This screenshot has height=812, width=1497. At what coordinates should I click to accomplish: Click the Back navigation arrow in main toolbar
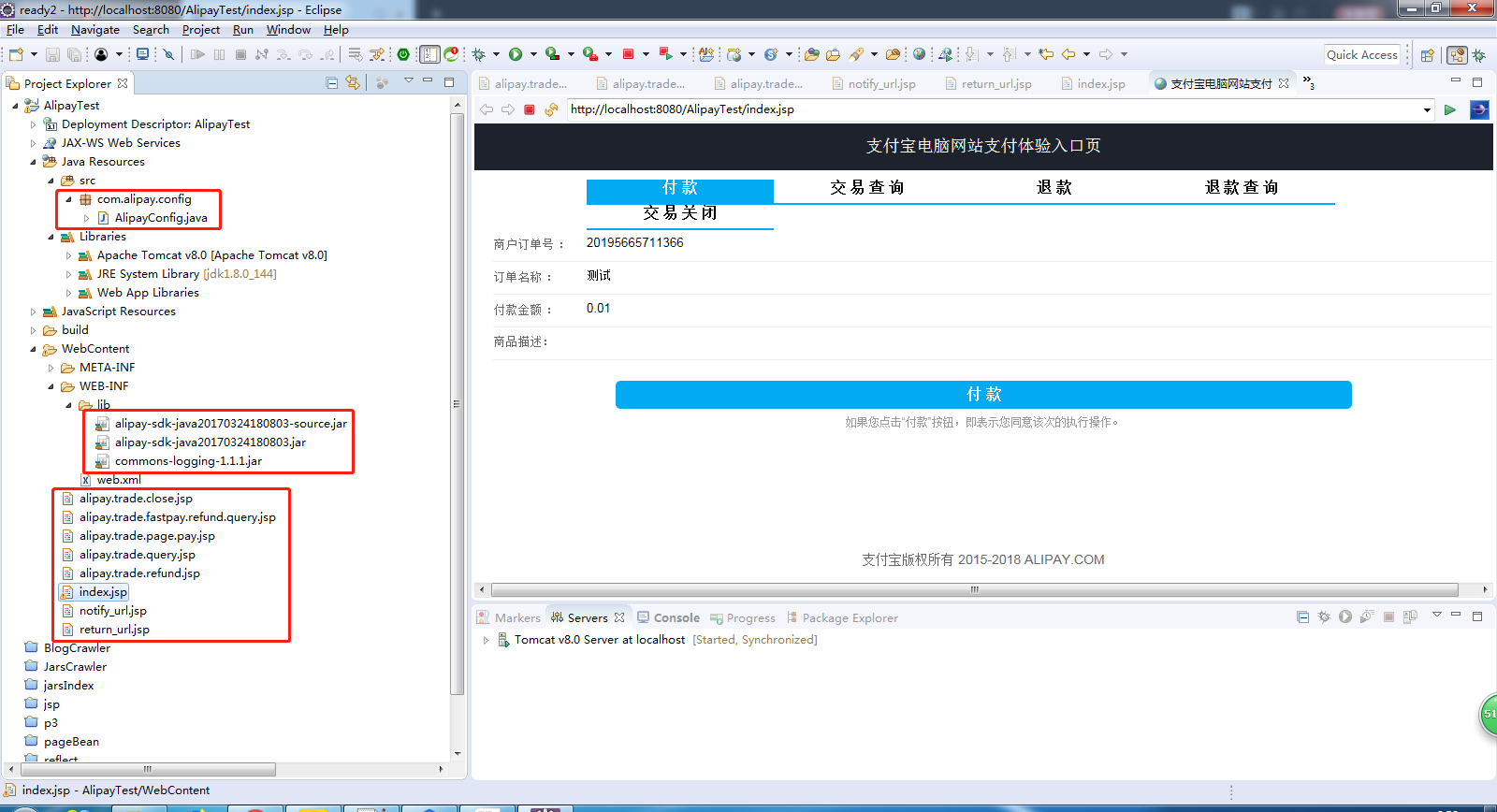[1068, 54]
